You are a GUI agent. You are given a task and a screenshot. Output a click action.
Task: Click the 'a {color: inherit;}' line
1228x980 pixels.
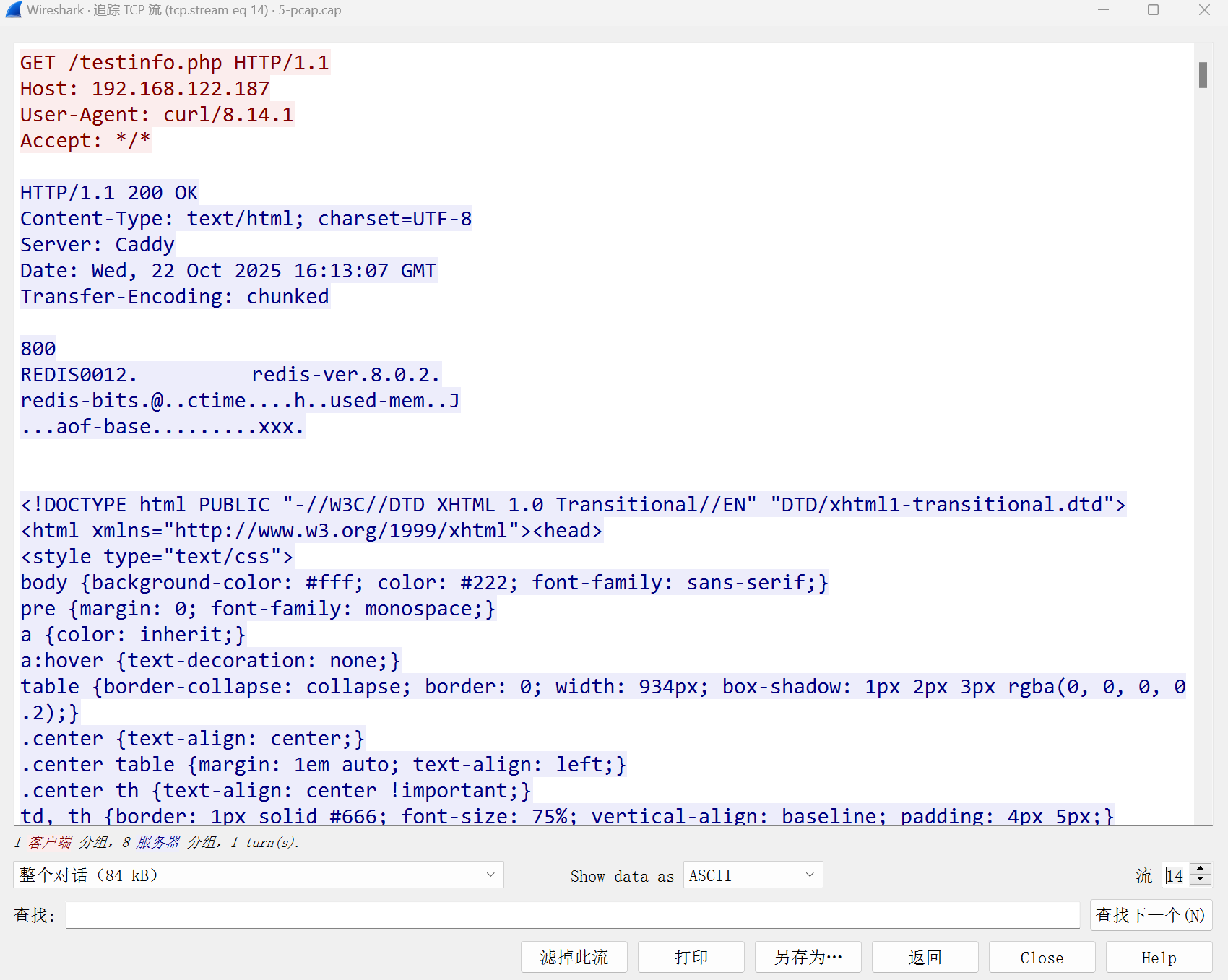[133, 635]
